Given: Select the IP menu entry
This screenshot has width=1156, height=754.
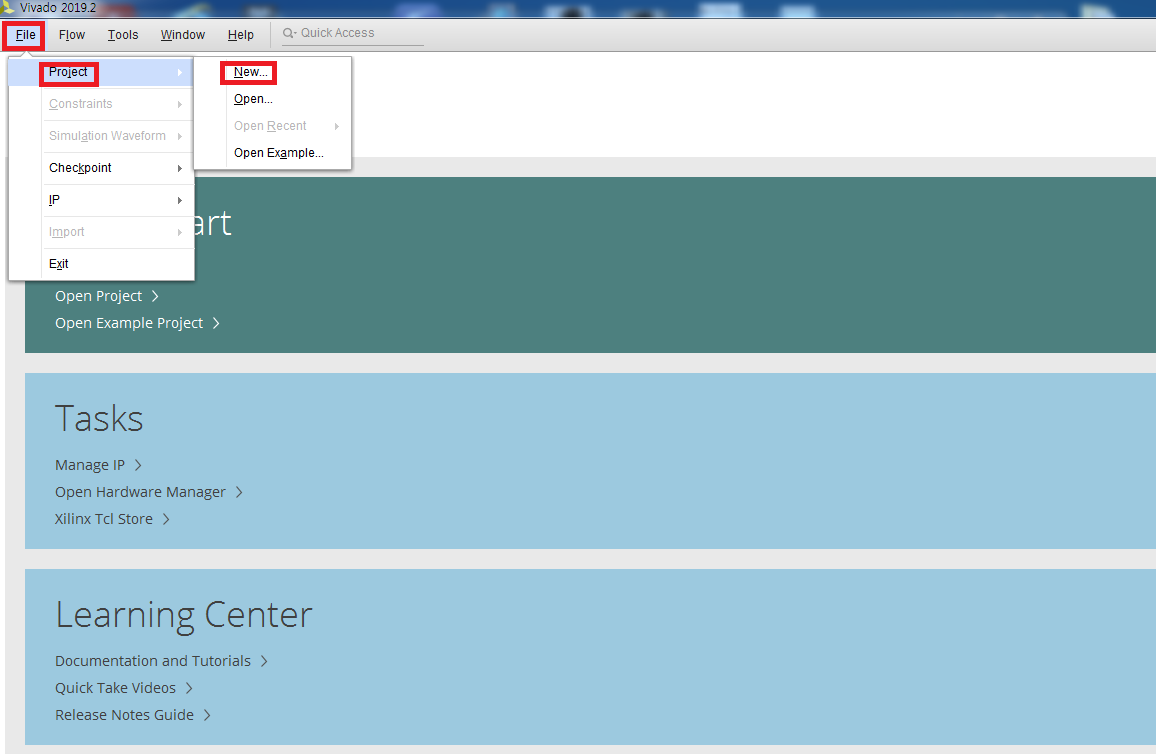Looking at the screenshot, I should pos(102,200).
